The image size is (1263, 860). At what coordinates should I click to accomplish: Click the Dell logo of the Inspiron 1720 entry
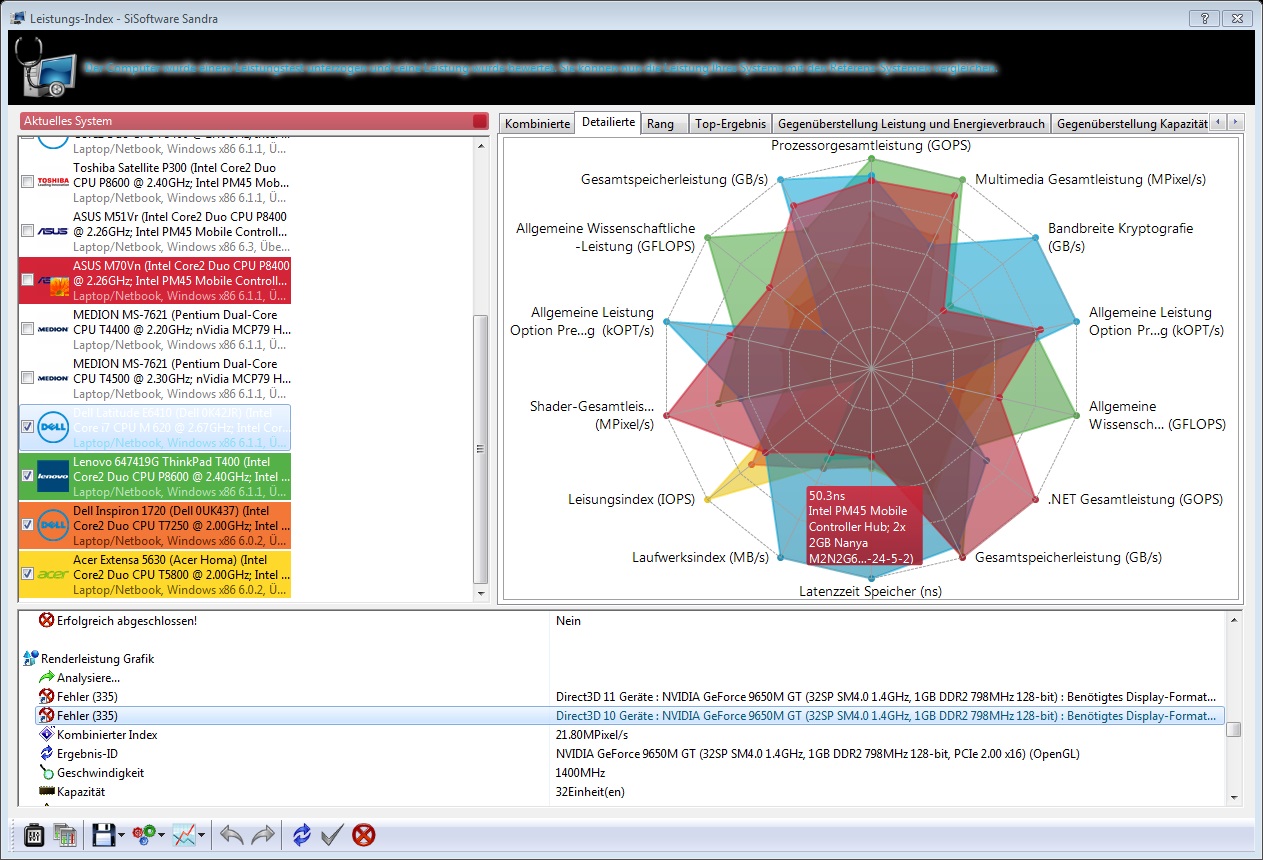click(x=53, y=525)
